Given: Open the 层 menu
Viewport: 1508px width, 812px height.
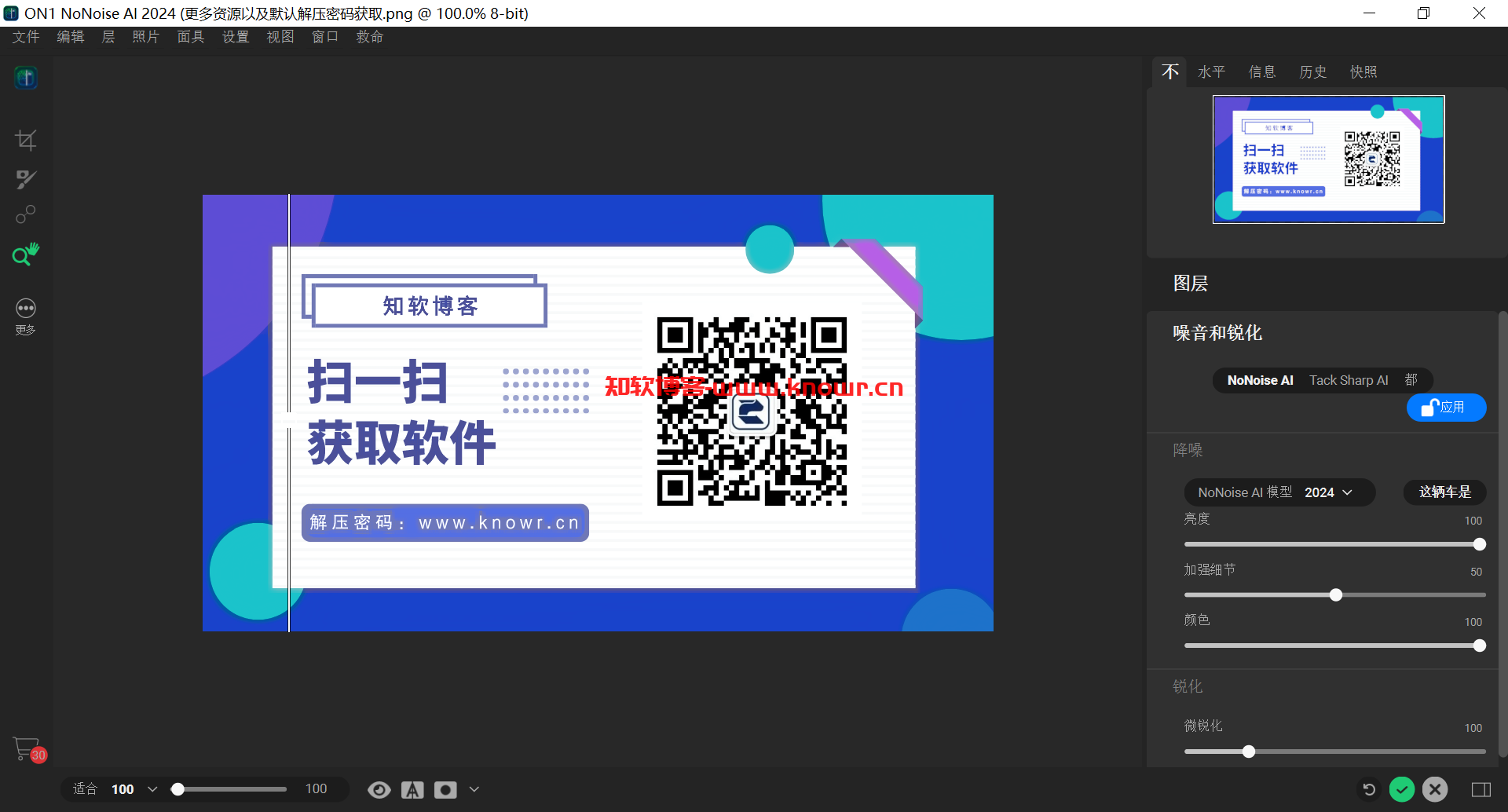Looking at the screenshot, I should [x=108, y=37].
